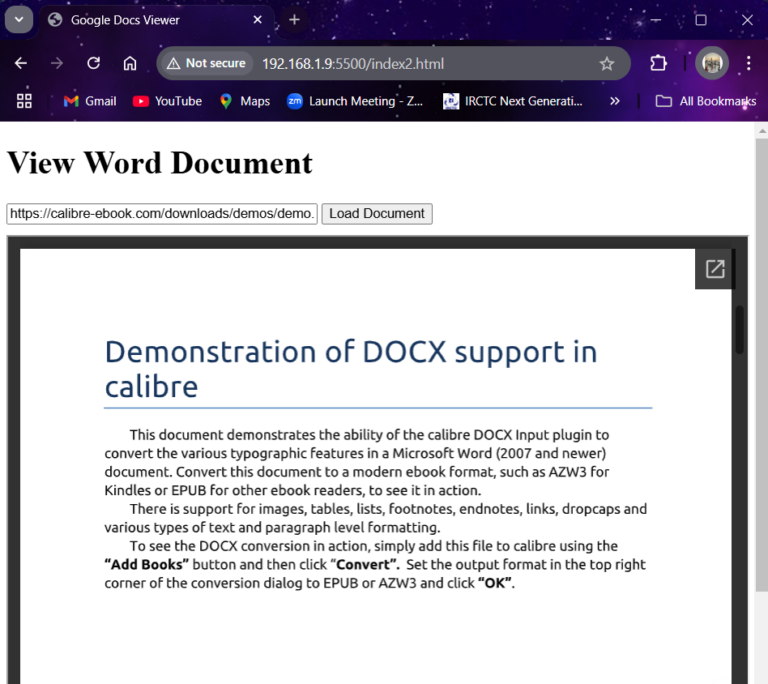Maximize the browser window
This screenshot has width=768, height=684.
701,20
